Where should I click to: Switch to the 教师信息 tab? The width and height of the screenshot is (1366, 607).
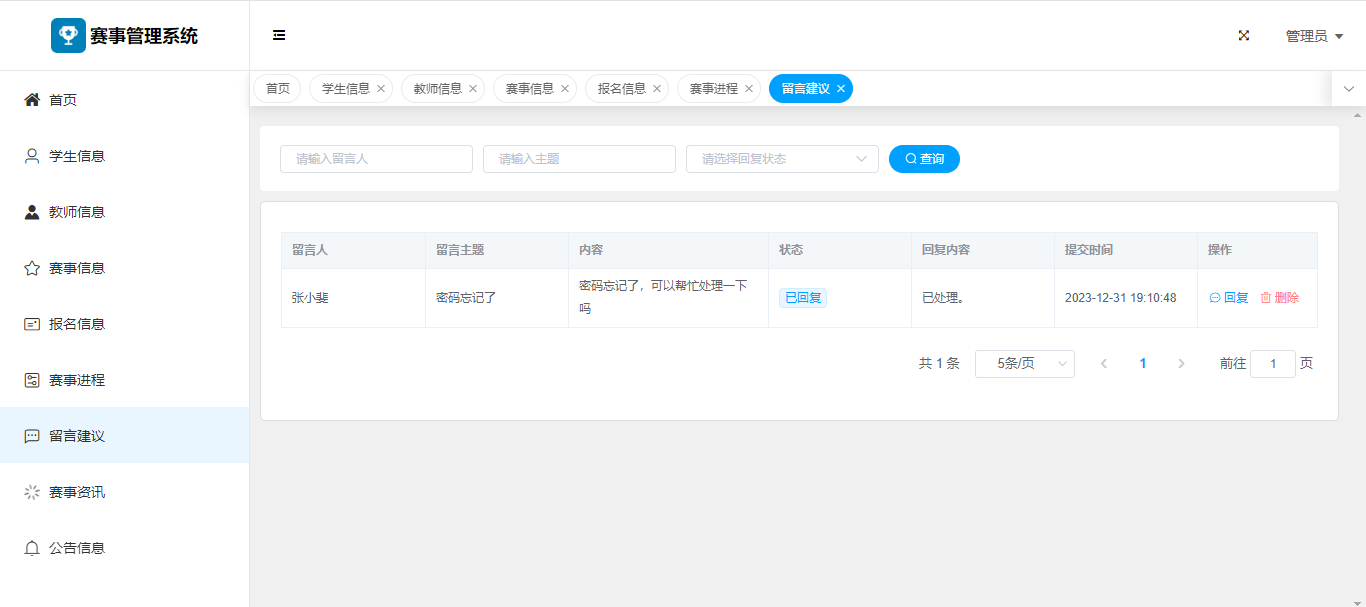(x=437, y=89)
